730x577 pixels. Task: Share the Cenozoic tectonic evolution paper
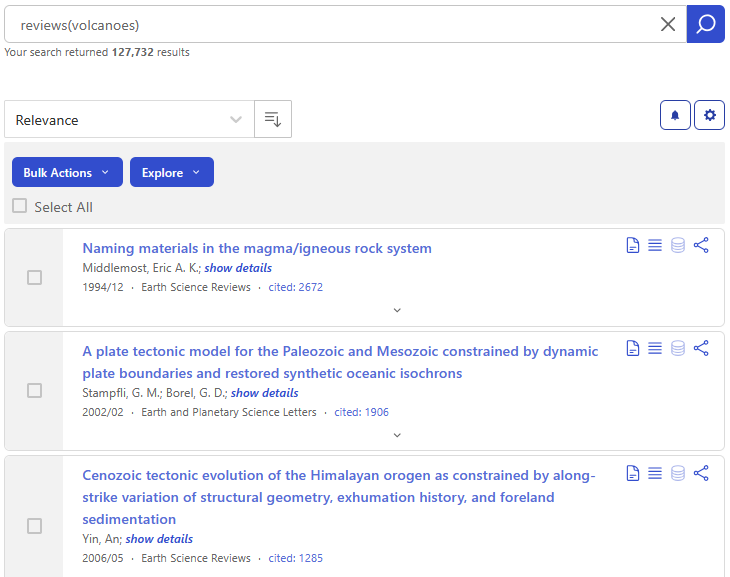(x=701, y=473)
